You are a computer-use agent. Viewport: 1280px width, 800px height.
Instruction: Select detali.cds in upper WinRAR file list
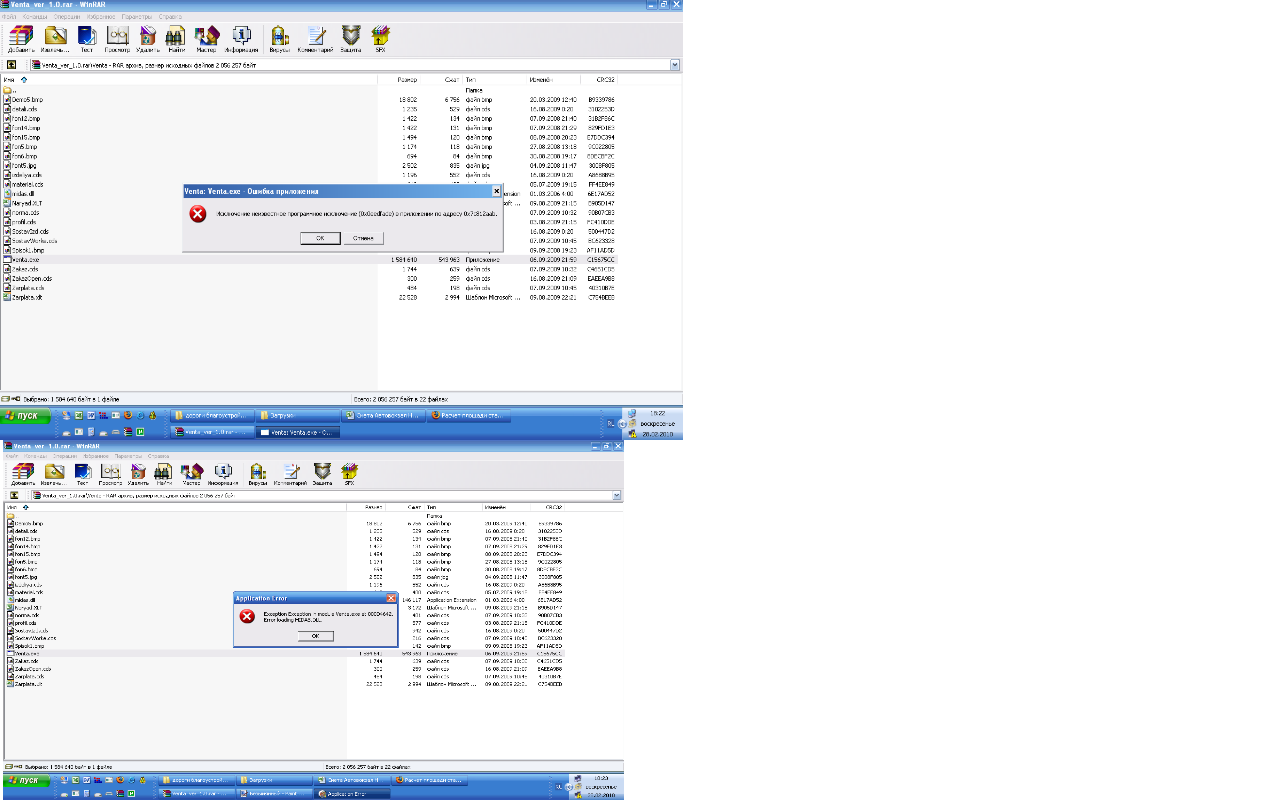coord(25,109)
